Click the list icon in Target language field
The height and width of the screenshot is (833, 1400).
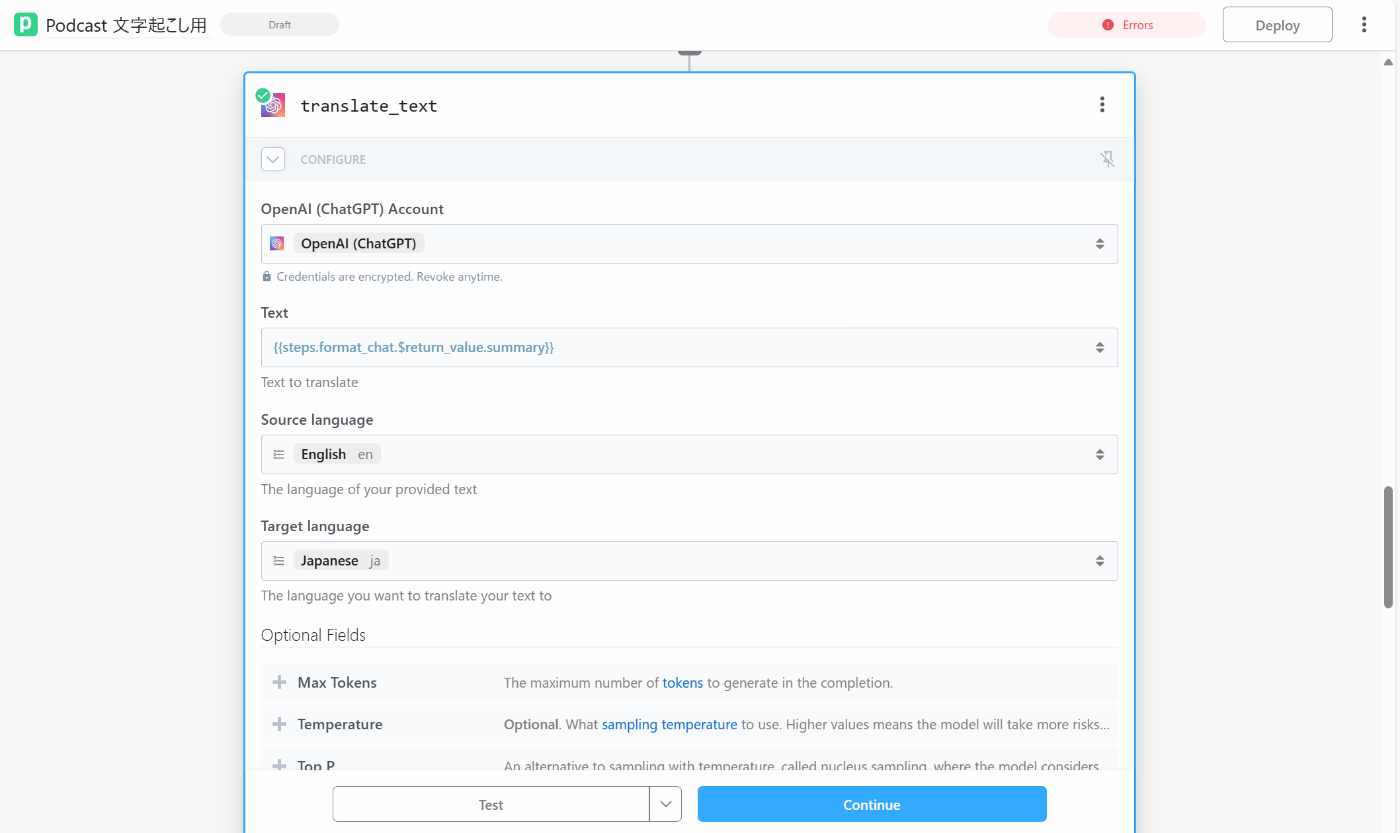click(x=279, y=561)
